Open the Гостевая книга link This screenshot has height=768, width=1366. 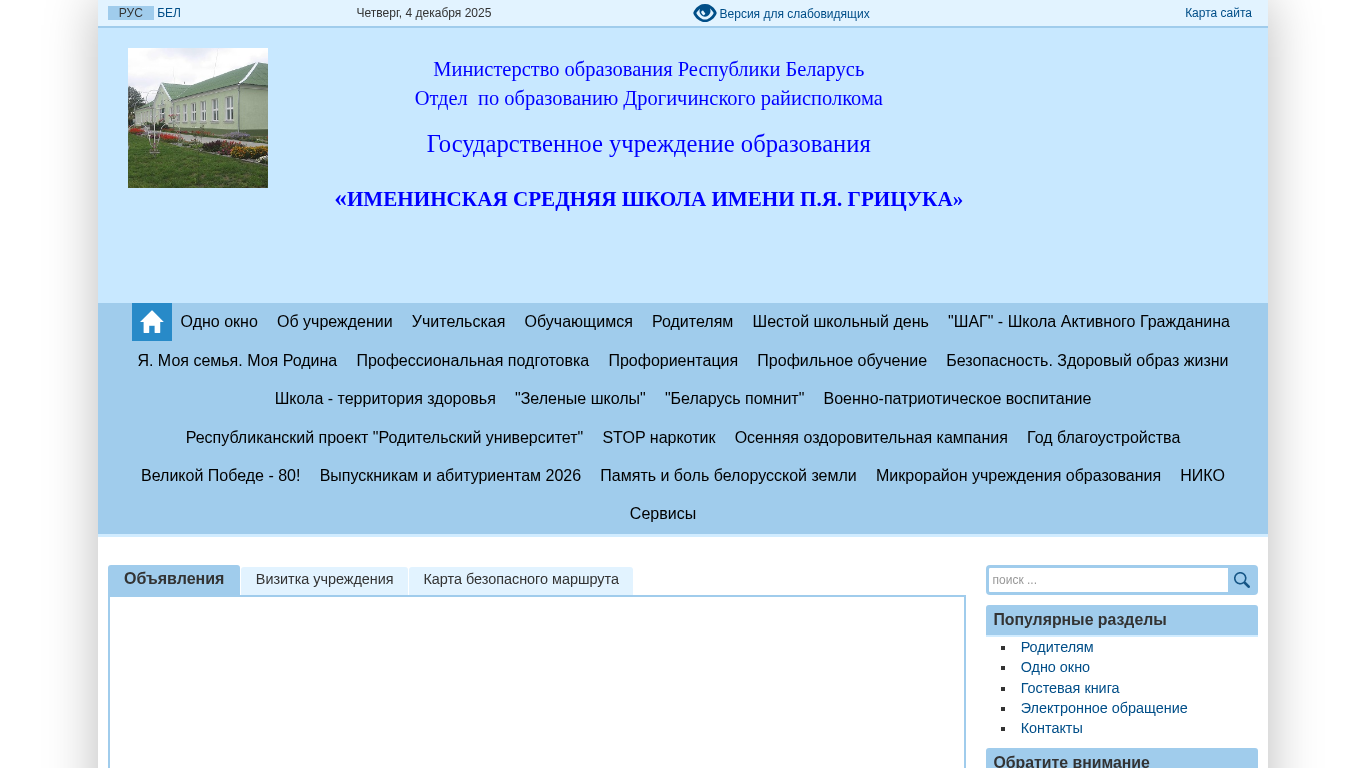(x=1070, y=688)
